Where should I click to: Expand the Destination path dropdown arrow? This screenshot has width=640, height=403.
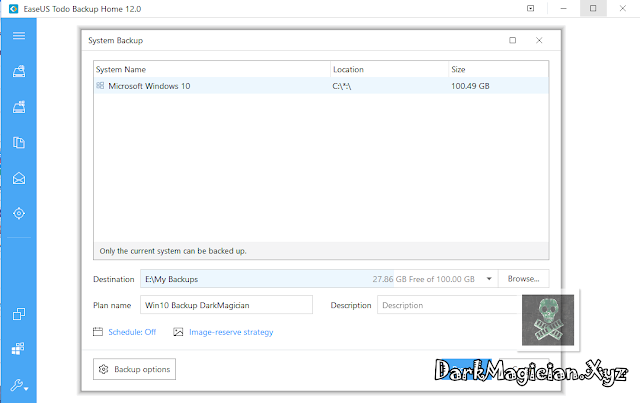click(x=489, y=279)
